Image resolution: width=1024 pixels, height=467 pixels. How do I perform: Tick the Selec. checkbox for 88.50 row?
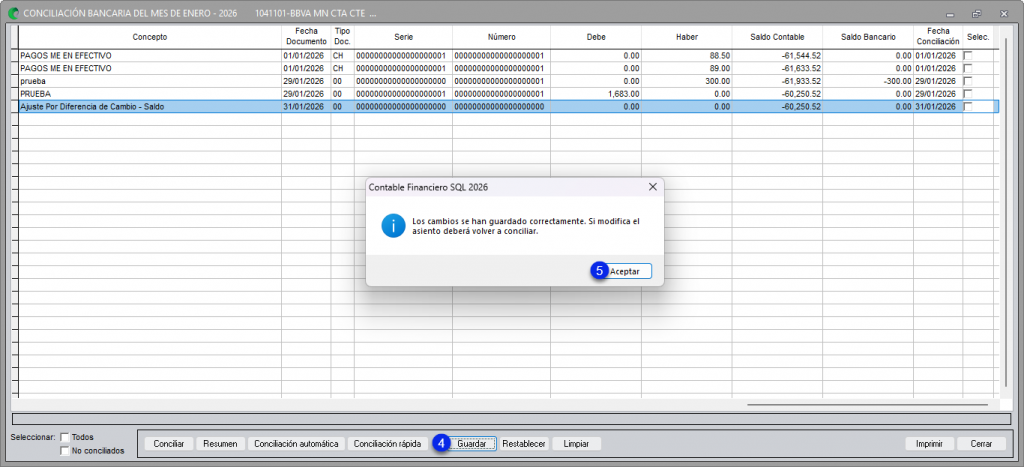968,56
